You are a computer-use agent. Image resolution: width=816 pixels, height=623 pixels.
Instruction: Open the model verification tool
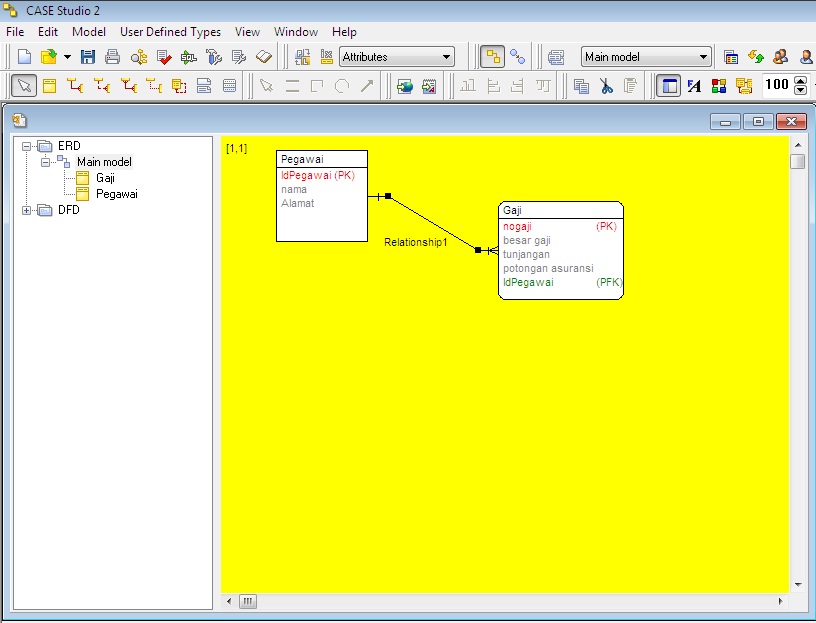click(161, 57)
